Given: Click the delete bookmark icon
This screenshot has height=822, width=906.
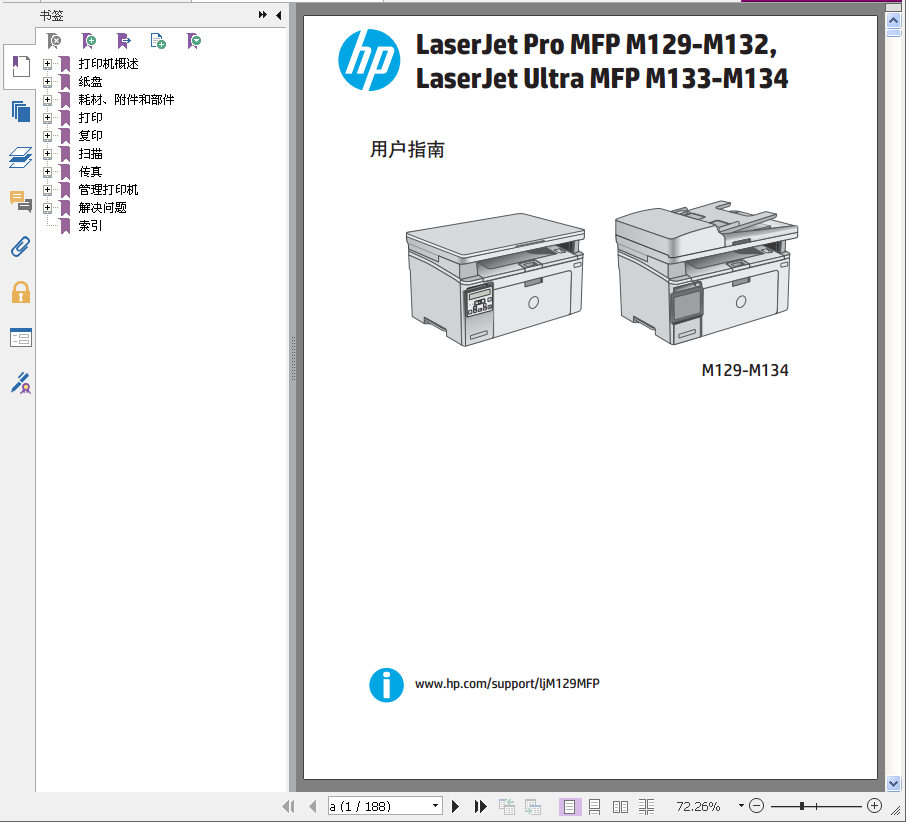Looking at the screenshot, I should 54,41.
